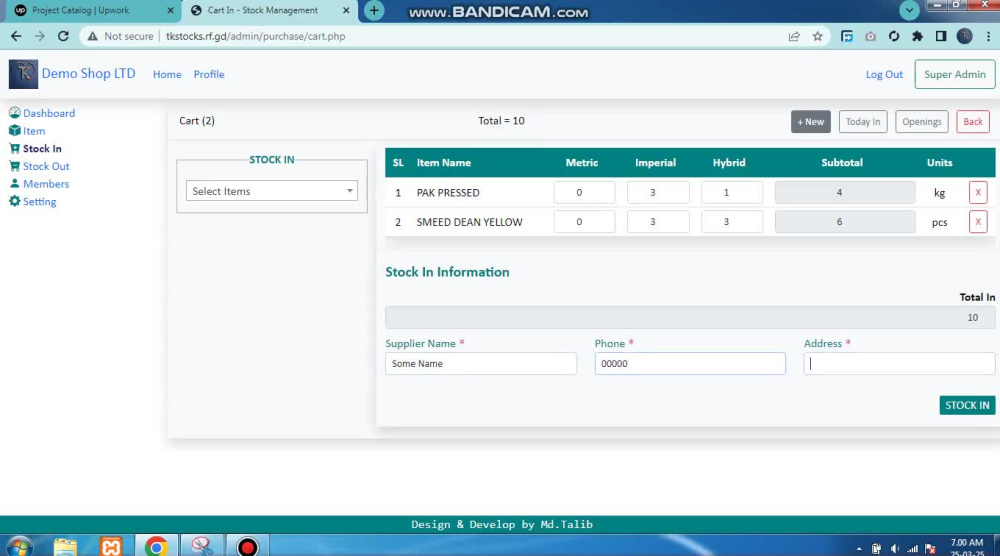Screen dimensions: 1000x556
Task: Show hidden system tray icons
Action: click(x=858, y=549)
